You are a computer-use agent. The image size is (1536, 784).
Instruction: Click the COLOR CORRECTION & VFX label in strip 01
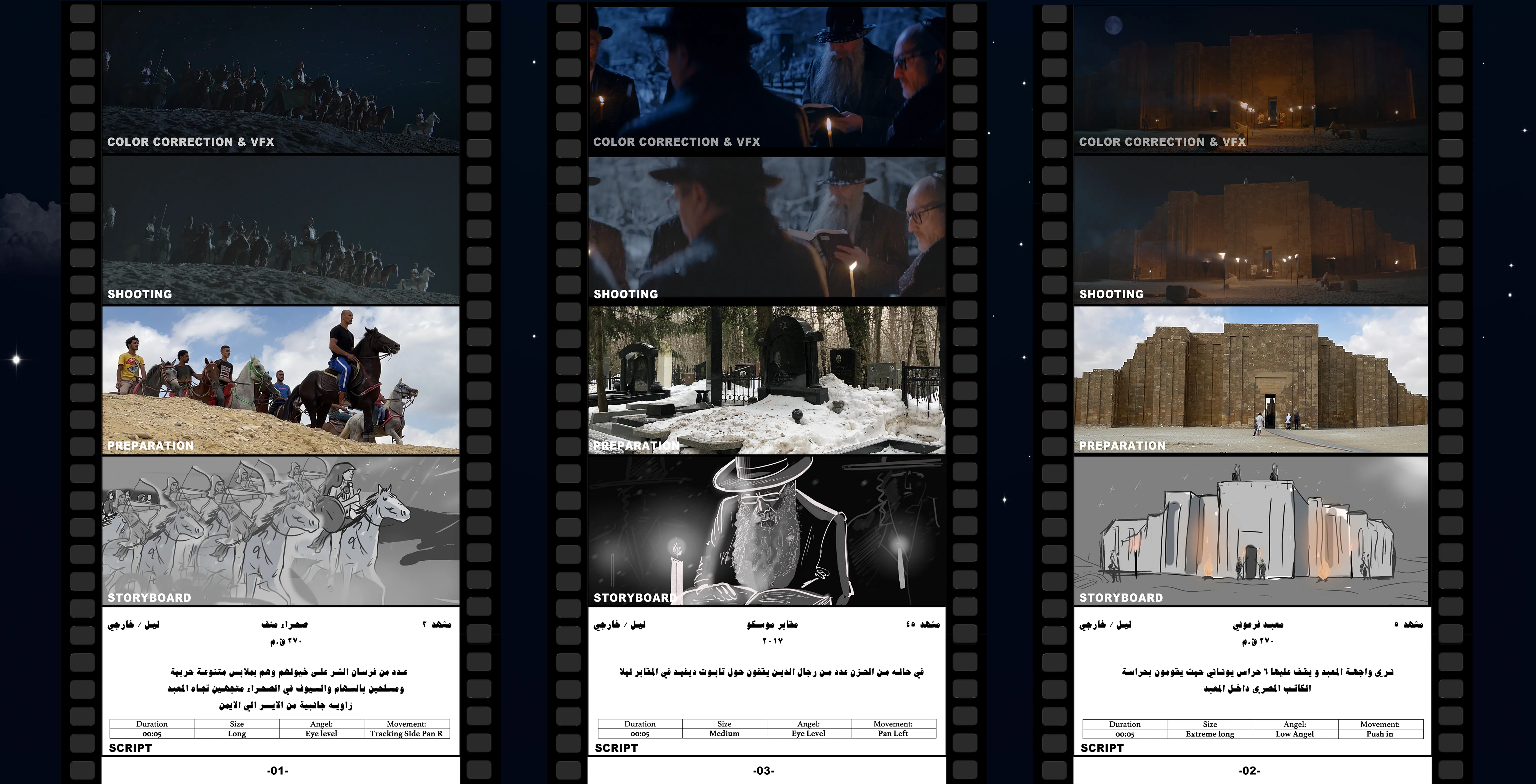point(191,142)
